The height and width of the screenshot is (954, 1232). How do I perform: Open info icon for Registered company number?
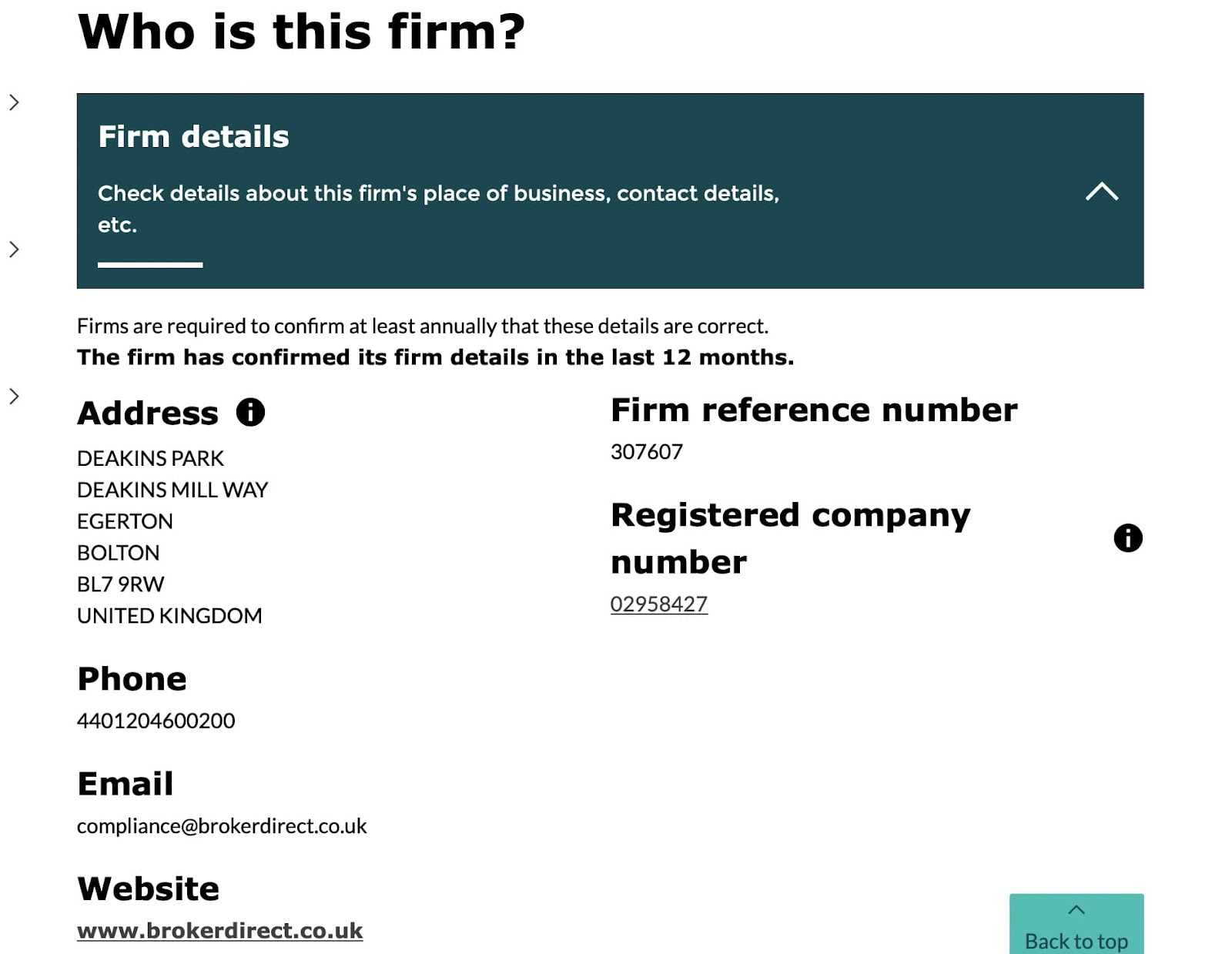point(1128,537)
